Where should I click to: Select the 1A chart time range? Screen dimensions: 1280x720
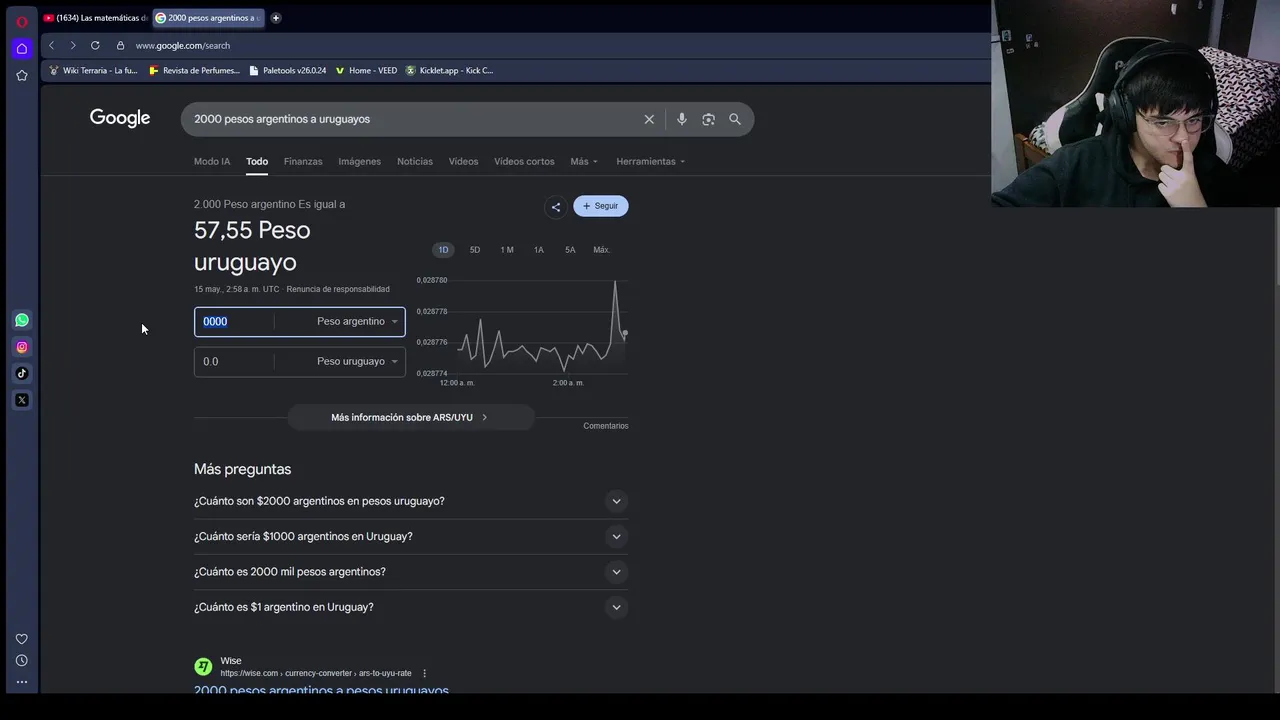[x=539, y=250]
